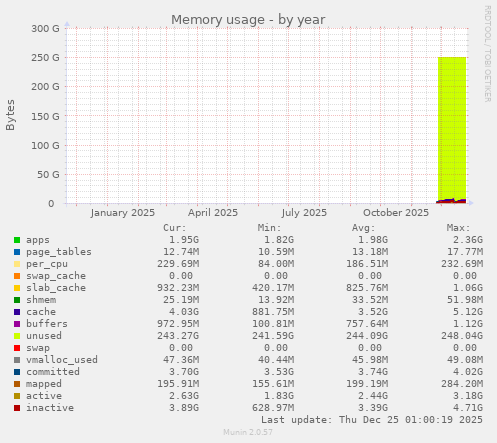
Task: Click the apps legend label
Action: pos(38,240)
